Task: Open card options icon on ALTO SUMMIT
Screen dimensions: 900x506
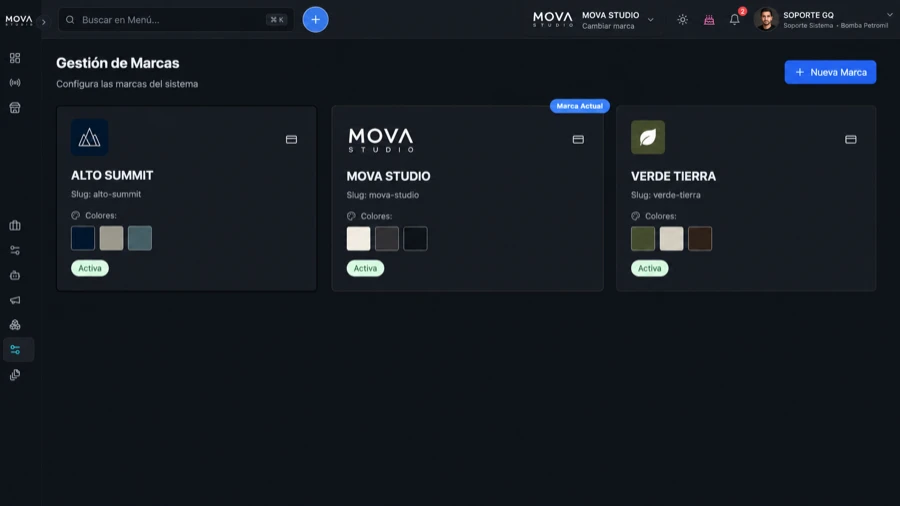Action: (x=292, y=139)
